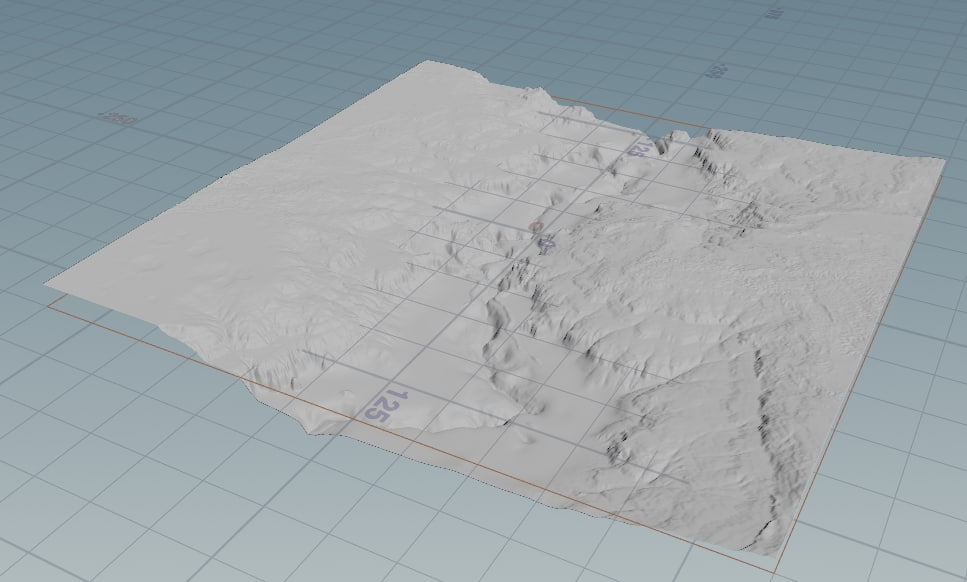
Task: Click the large "125" grid label by the front terrain edge
Action: point(387,406)
